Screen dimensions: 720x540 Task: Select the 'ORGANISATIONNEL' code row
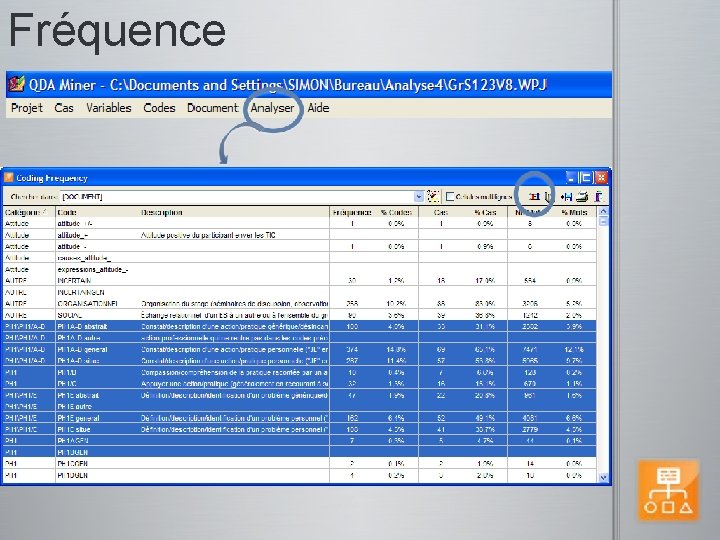pos(299,304)
